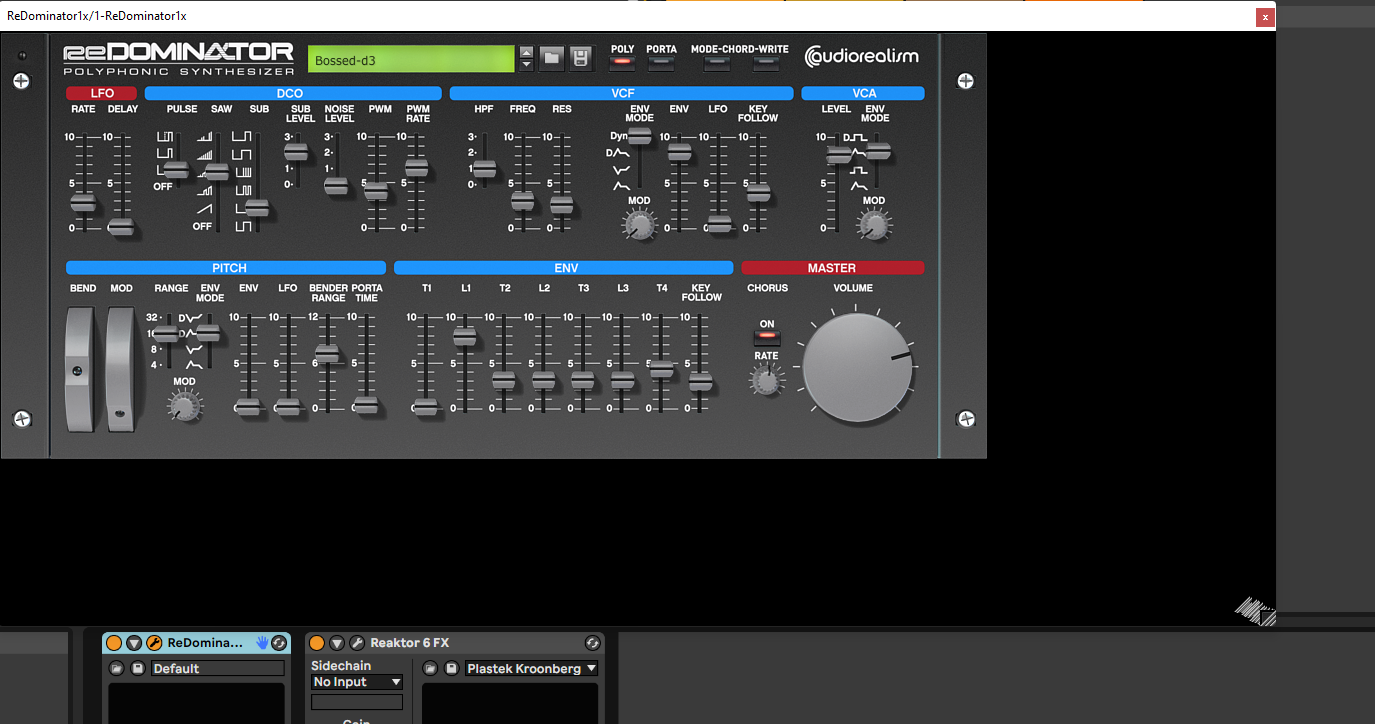Click the LFO RATE slider handle

click(83, 203)
